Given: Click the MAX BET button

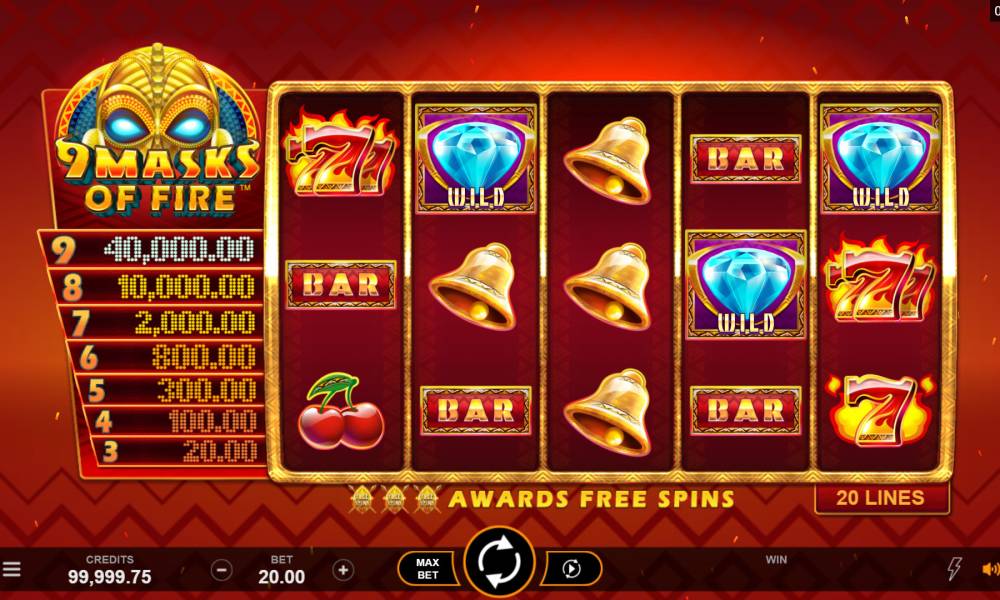Looking at the screenshot, I should pyautogui.click(x=427, y=568).
